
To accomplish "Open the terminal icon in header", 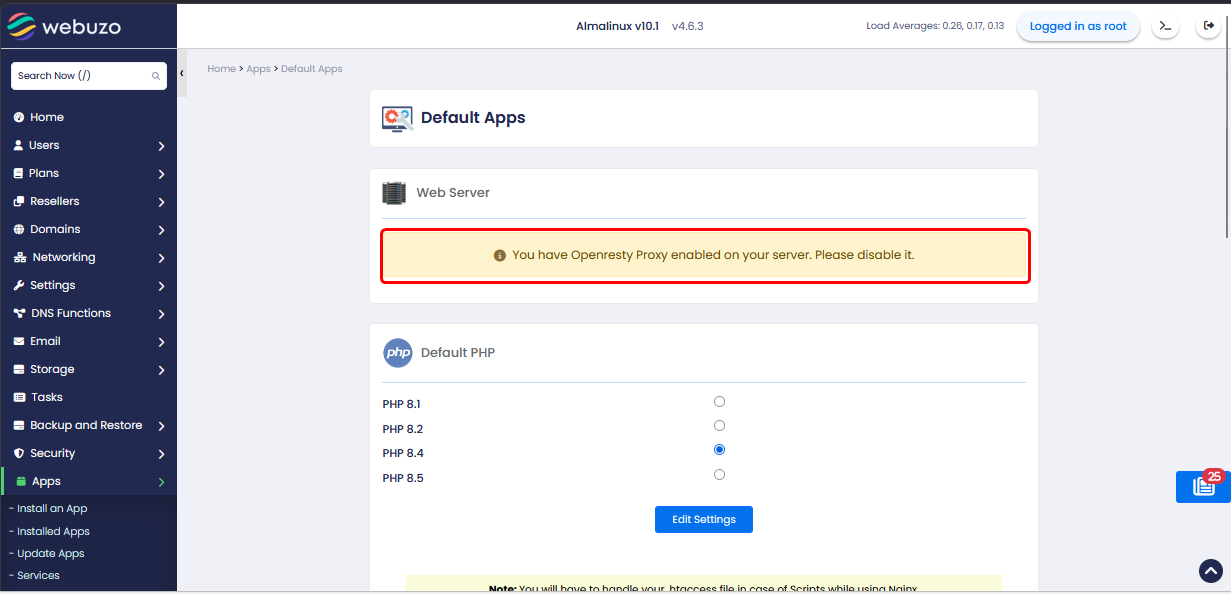I will point(1165,27).
